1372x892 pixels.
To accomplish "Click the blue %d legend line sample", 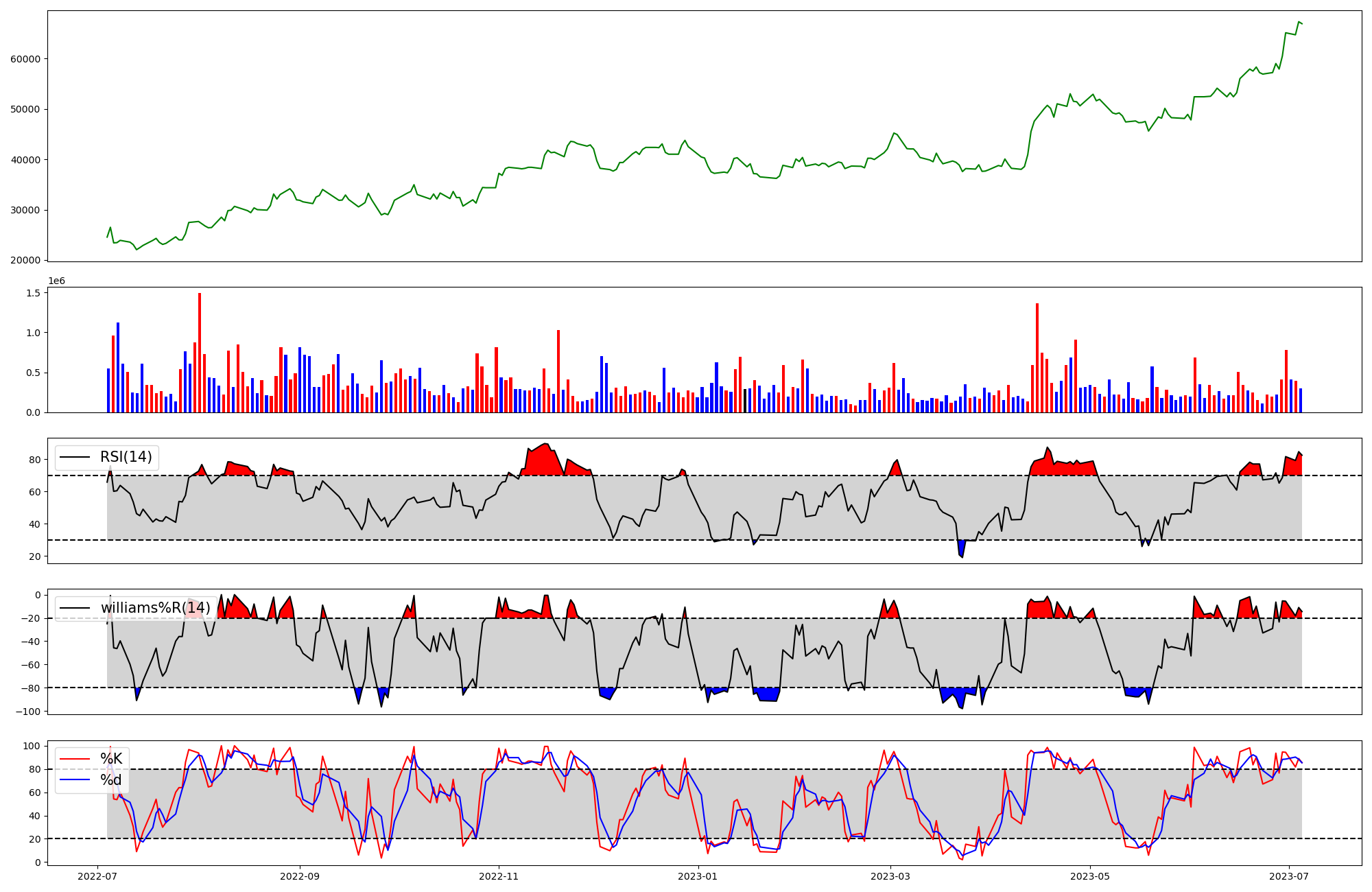I will point(75,780).
